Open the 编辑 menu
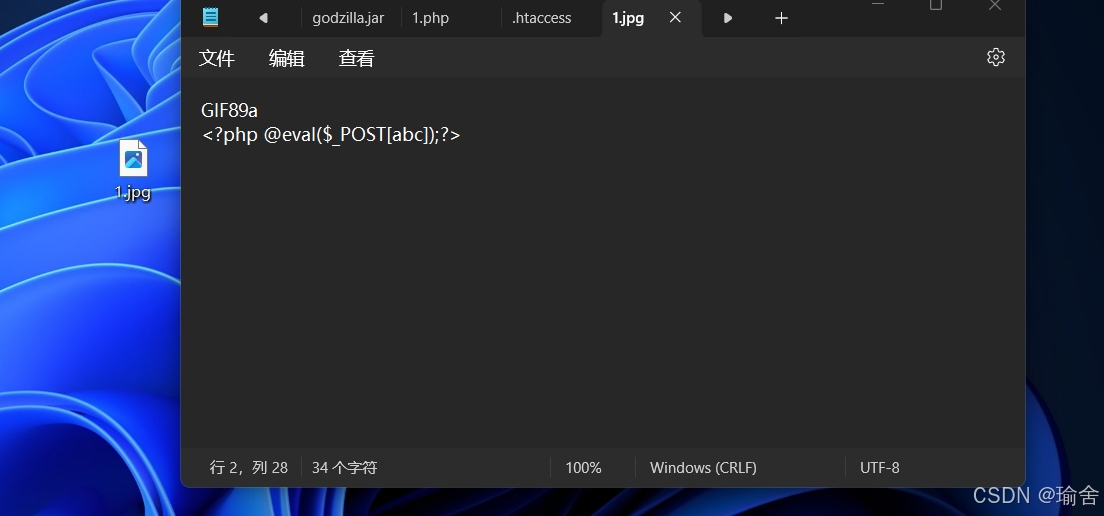This screenshot has width=1104, height=516. tap(287, 58)
